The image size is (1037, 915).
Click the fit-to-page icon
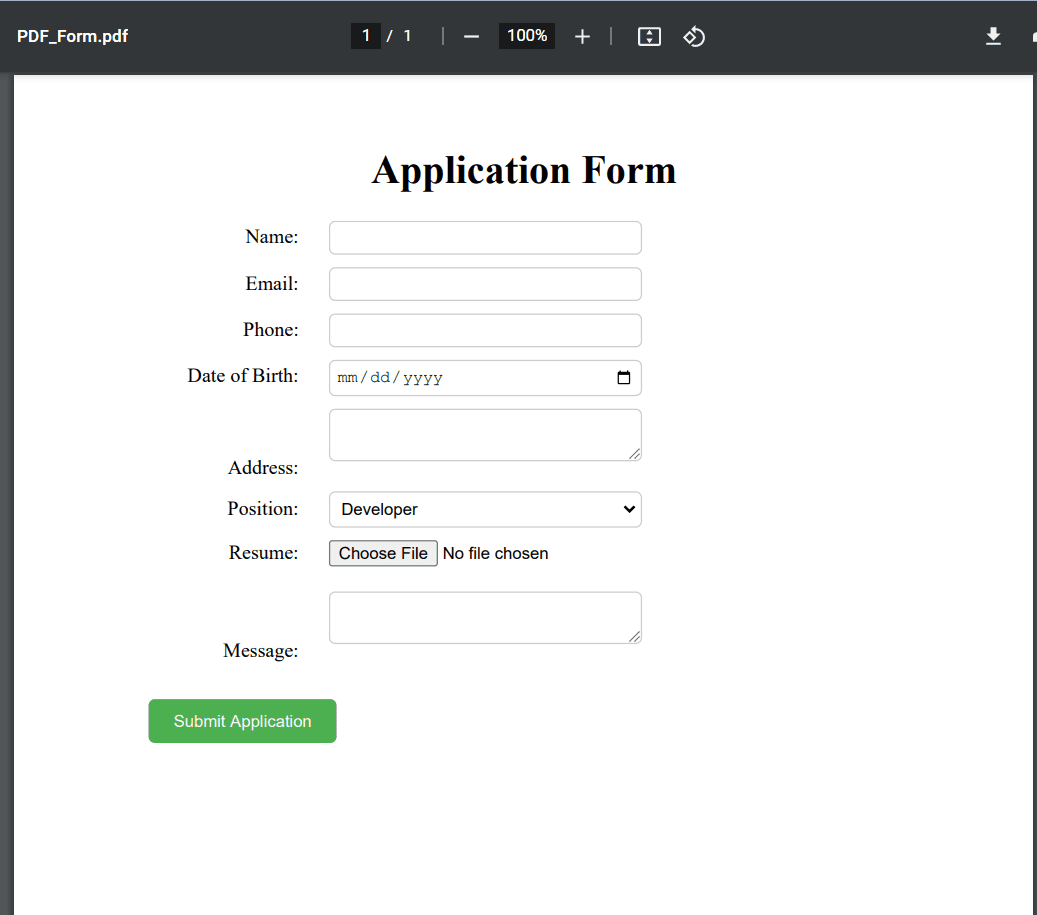click(x=649, y=36)
